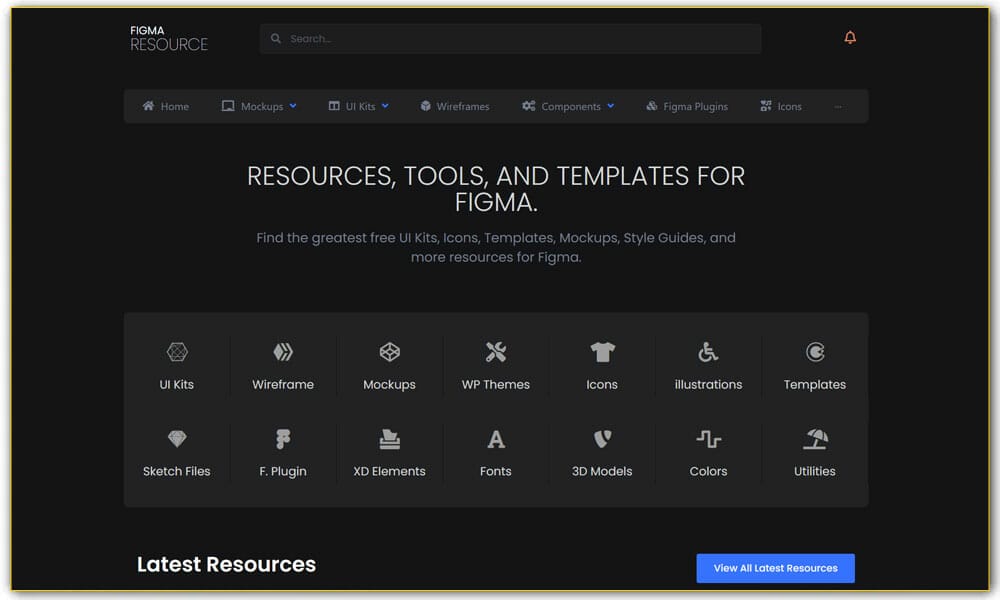Expand the overflow menu with three dots
The height and width of the screenshot is (600, 1000).
[838, 106]
